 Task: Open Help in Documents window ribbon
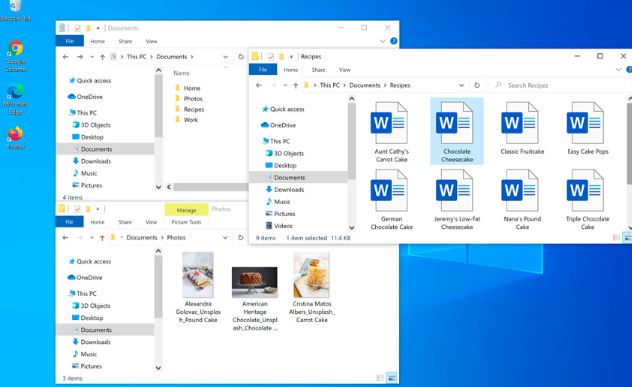394,41
